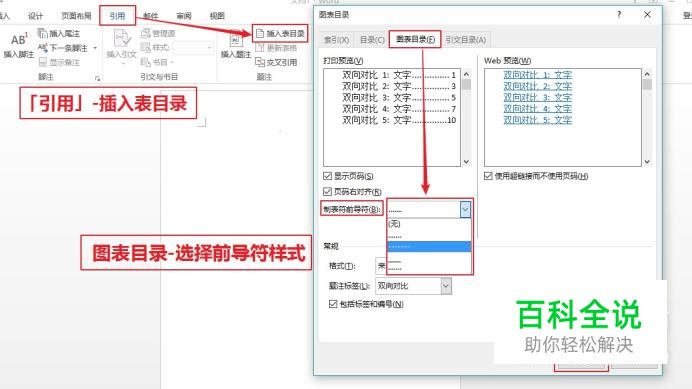The height and width of the screenshot is (389, 692).
Task: Toggle the 使用超链接而不使用页码(H) checkbox
Action: tap(488, 176)
